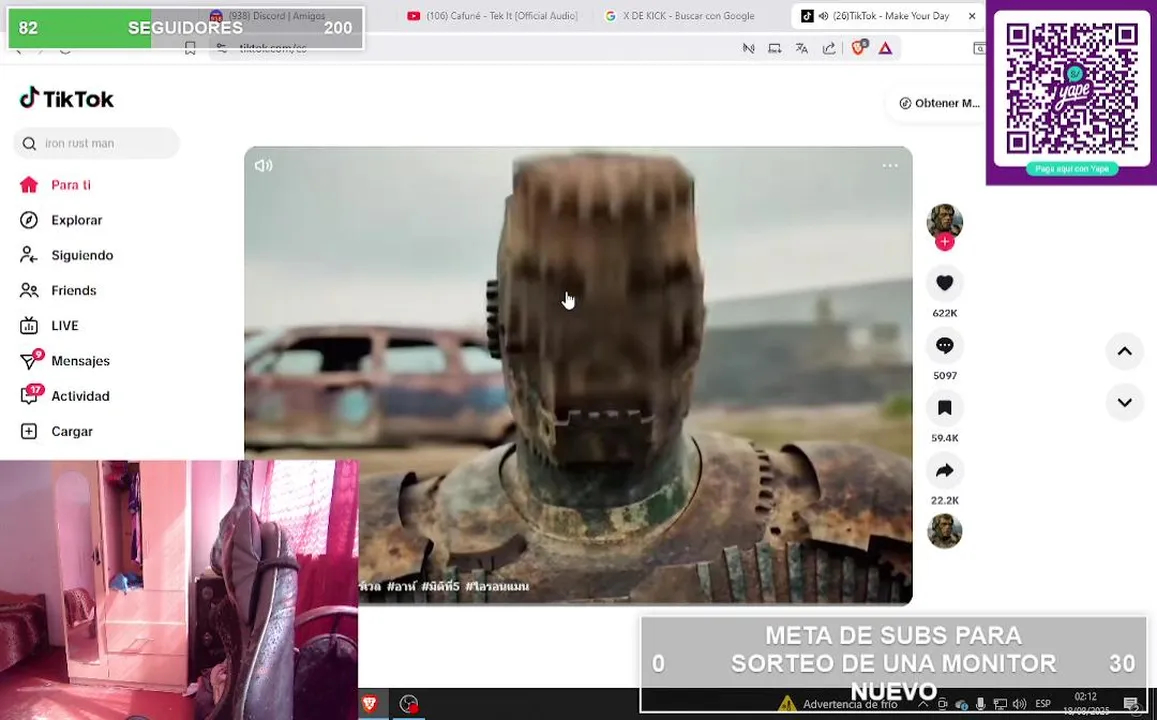Viewport: 1157px width, 720px height.
Task: Click the 5097 comments count
Action: [x=944, y=375]
